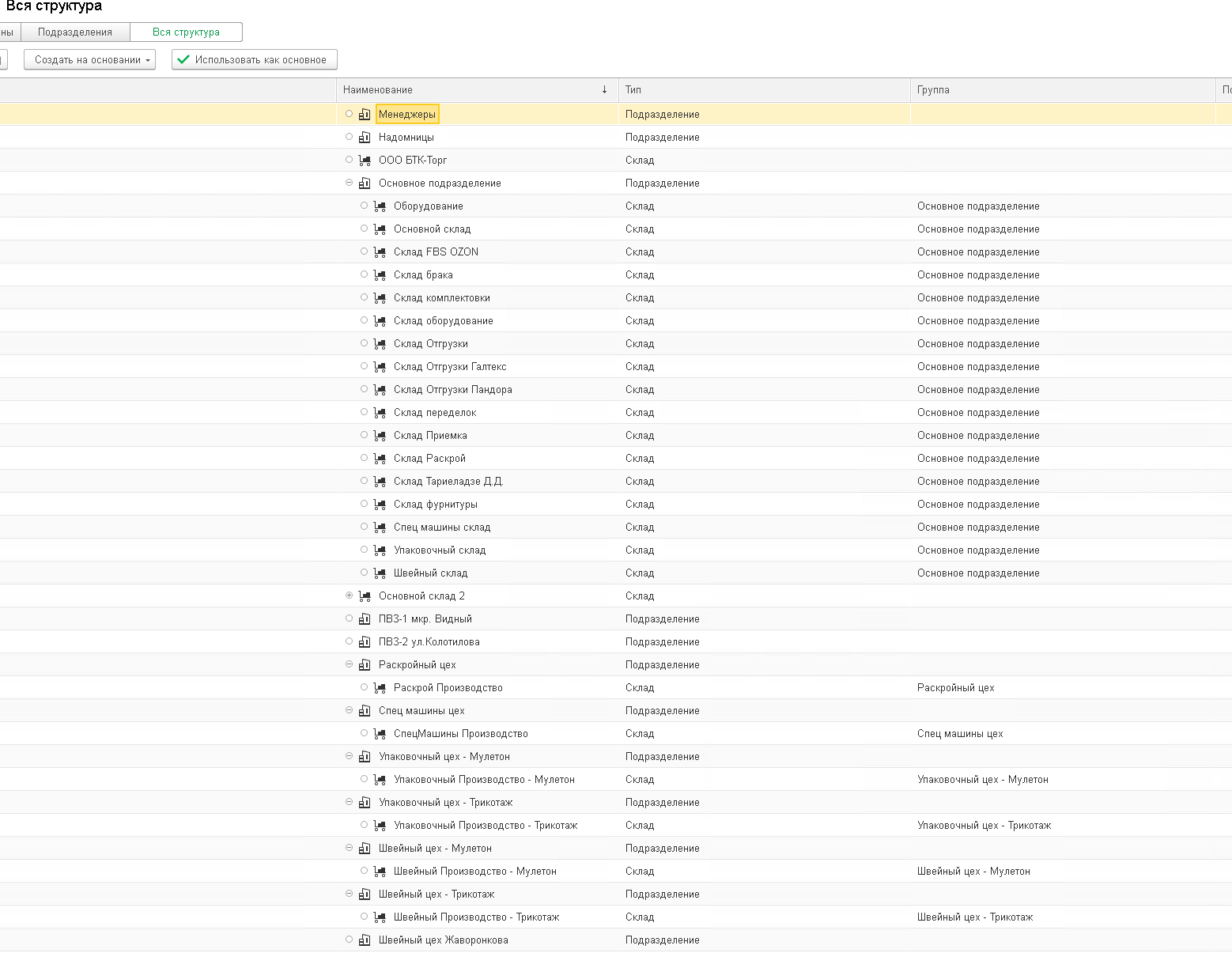Image resolution: width=1232 pixels, height=953 pixels.
Task: Select the Склад Отгрузки Пандора row
Action: pyautogui.click(x=452, y=390)
